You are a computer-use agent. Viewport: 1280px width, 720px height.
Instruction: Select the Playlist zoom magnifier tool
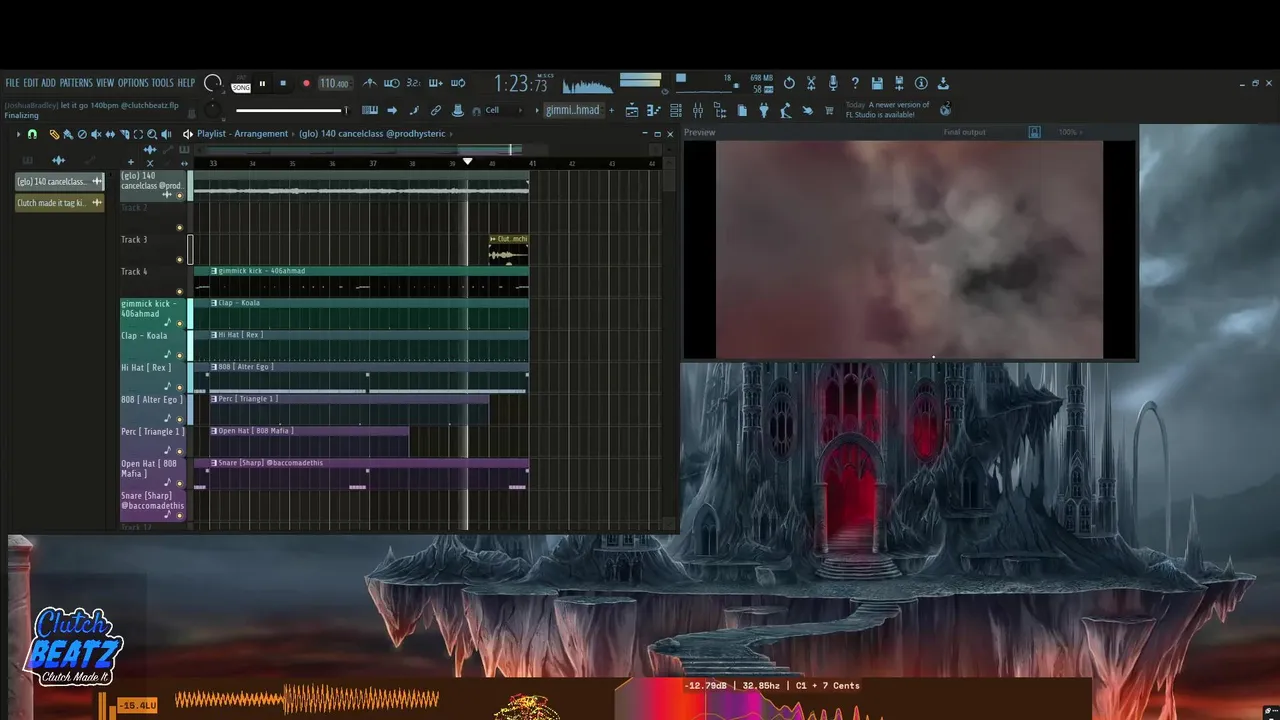[152, 134]
